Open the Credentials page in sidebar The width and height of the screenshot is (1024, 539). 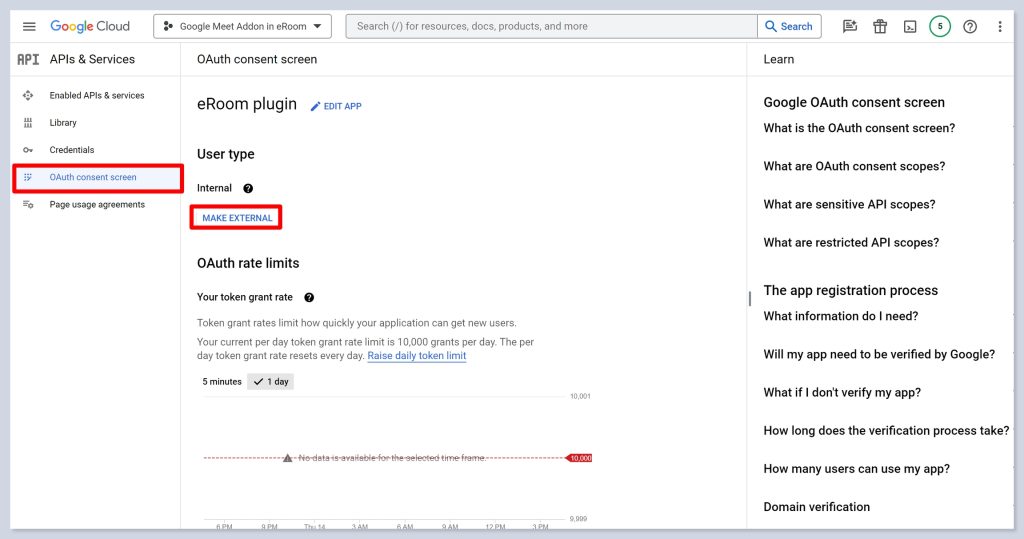pyautogui.click(x=72, y=150)
